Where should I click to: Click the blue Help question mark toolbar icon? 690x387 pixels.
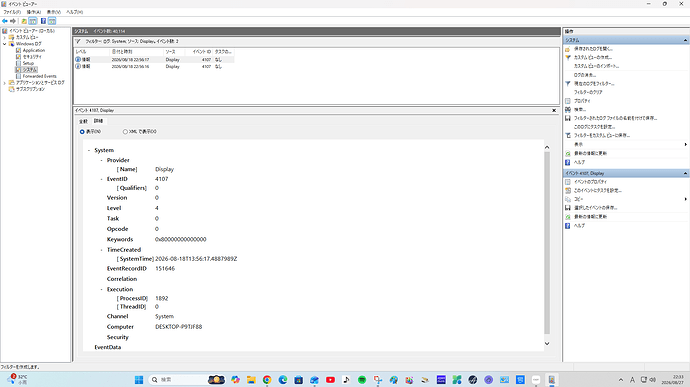43,21
